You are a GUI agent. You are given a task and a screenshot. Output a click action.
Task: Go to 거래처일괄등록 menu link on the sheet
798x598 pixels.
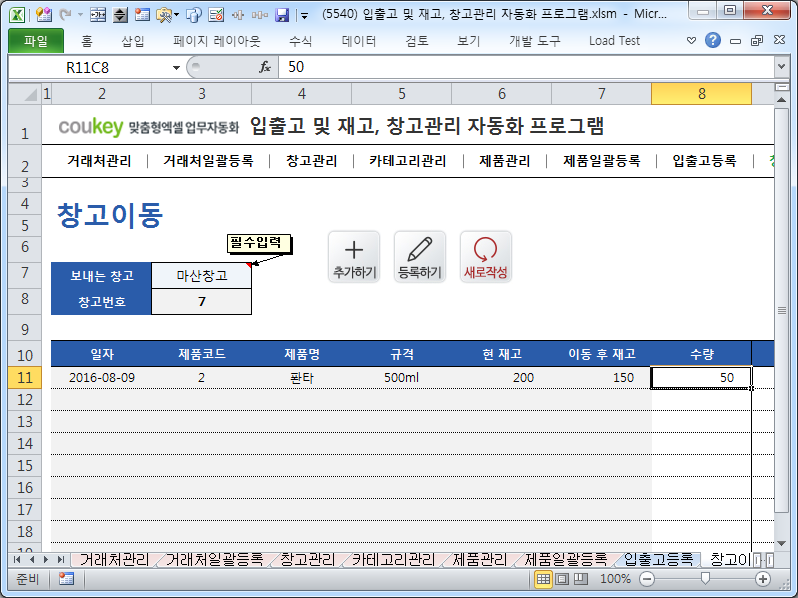[x=208, y=161]
